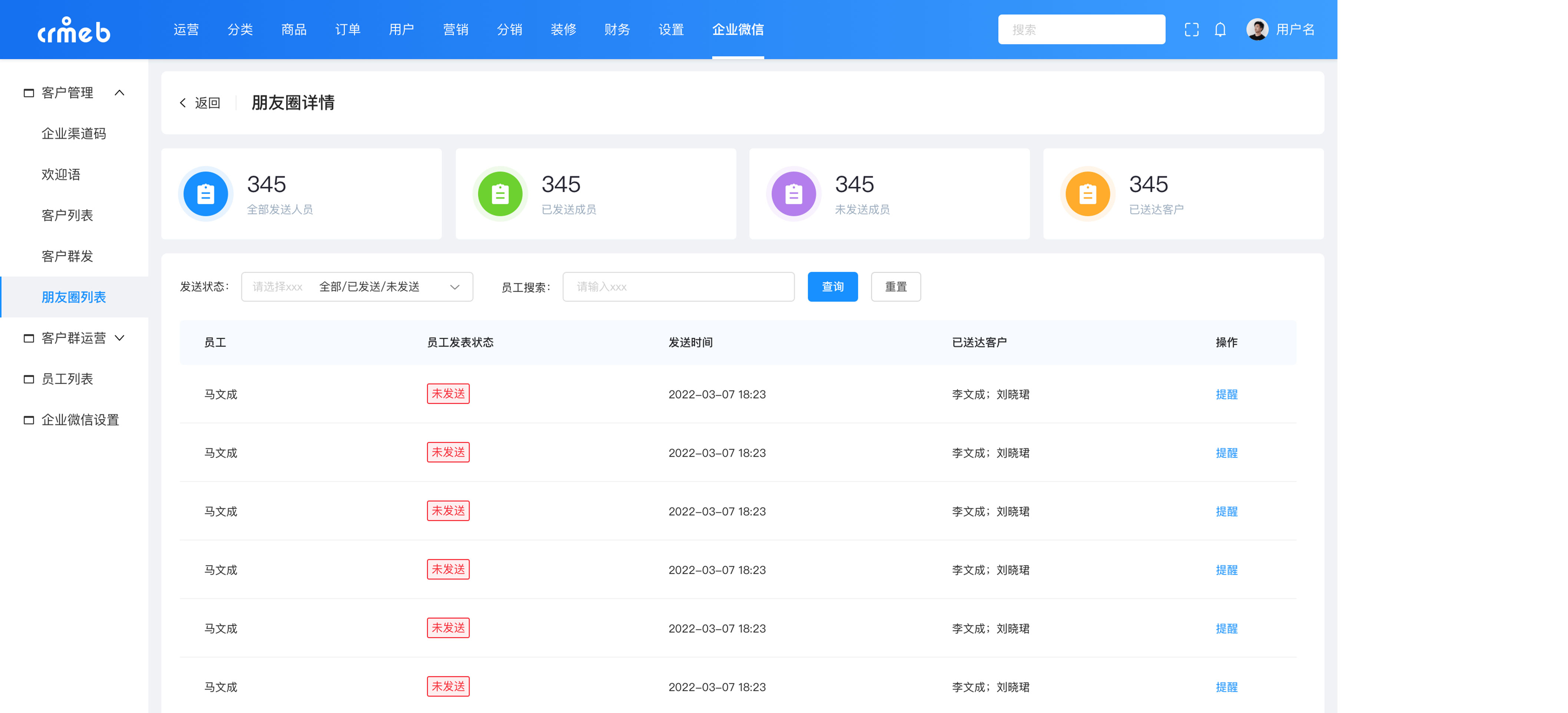Click 未发送 tag in first row

(448, 394)
